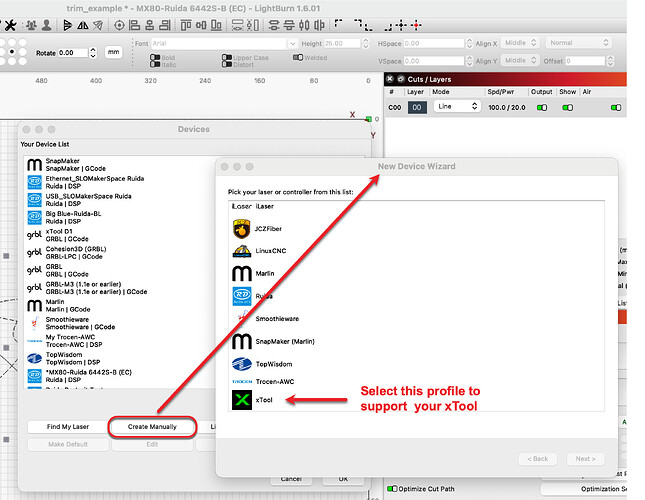Click Next in New Device Wizard
Viewport: 645px width, 500px height.
point(585,459)
